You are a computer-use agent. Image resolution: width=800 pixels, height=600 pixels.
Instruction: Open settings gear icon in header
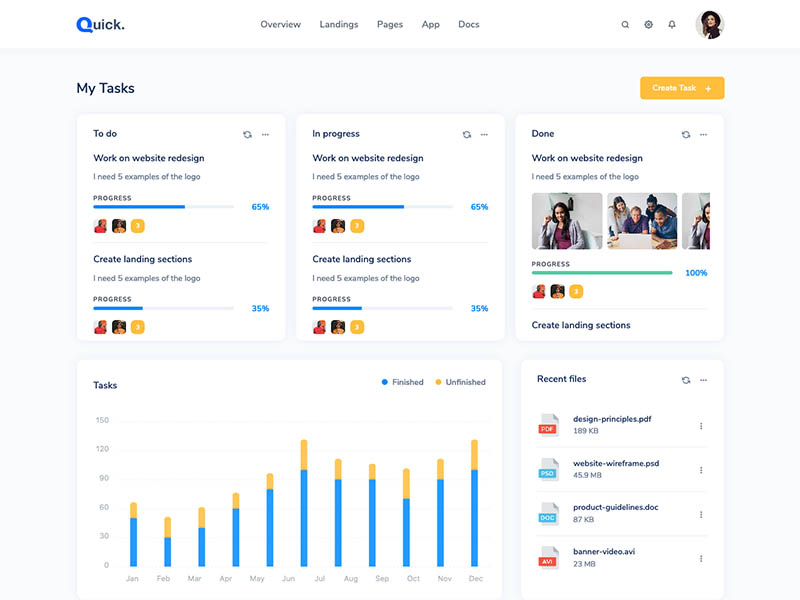pyautogui.click(x=648, y=25)
